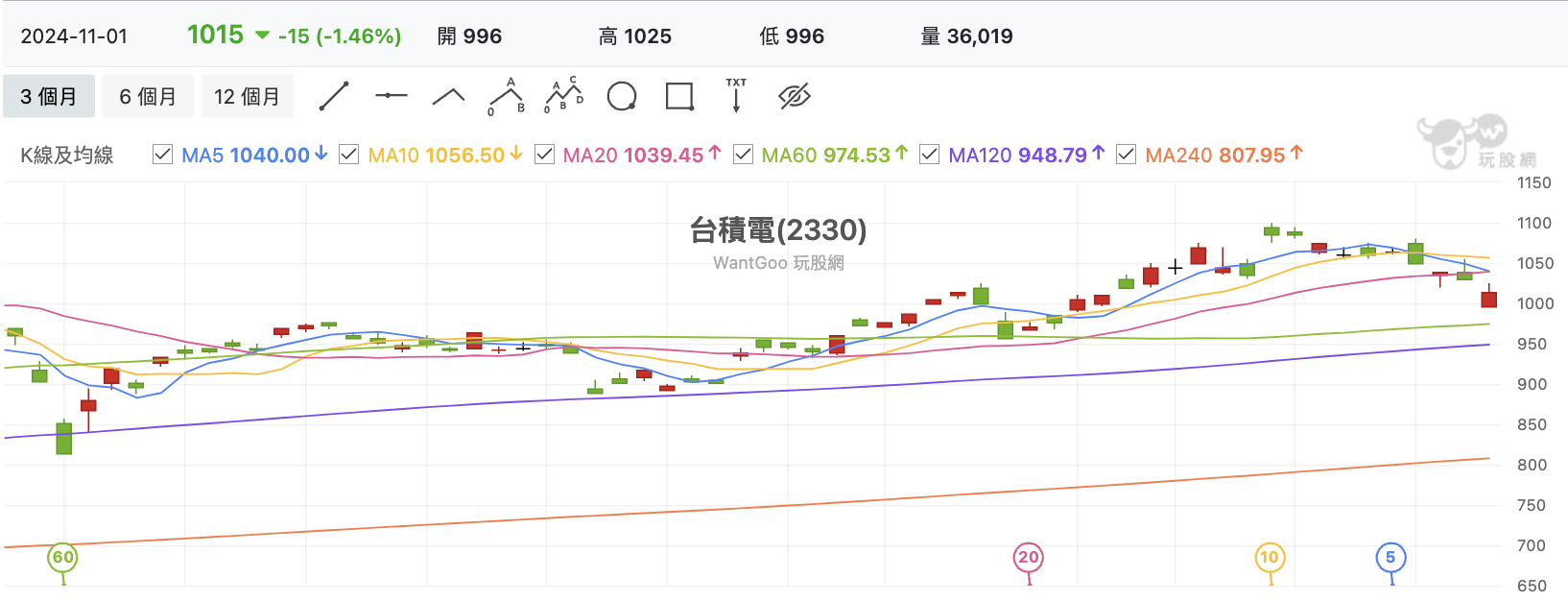Click the change -15 (-1.46%)
Viewport: 1568px width, 601px height.
coord(340,36)
